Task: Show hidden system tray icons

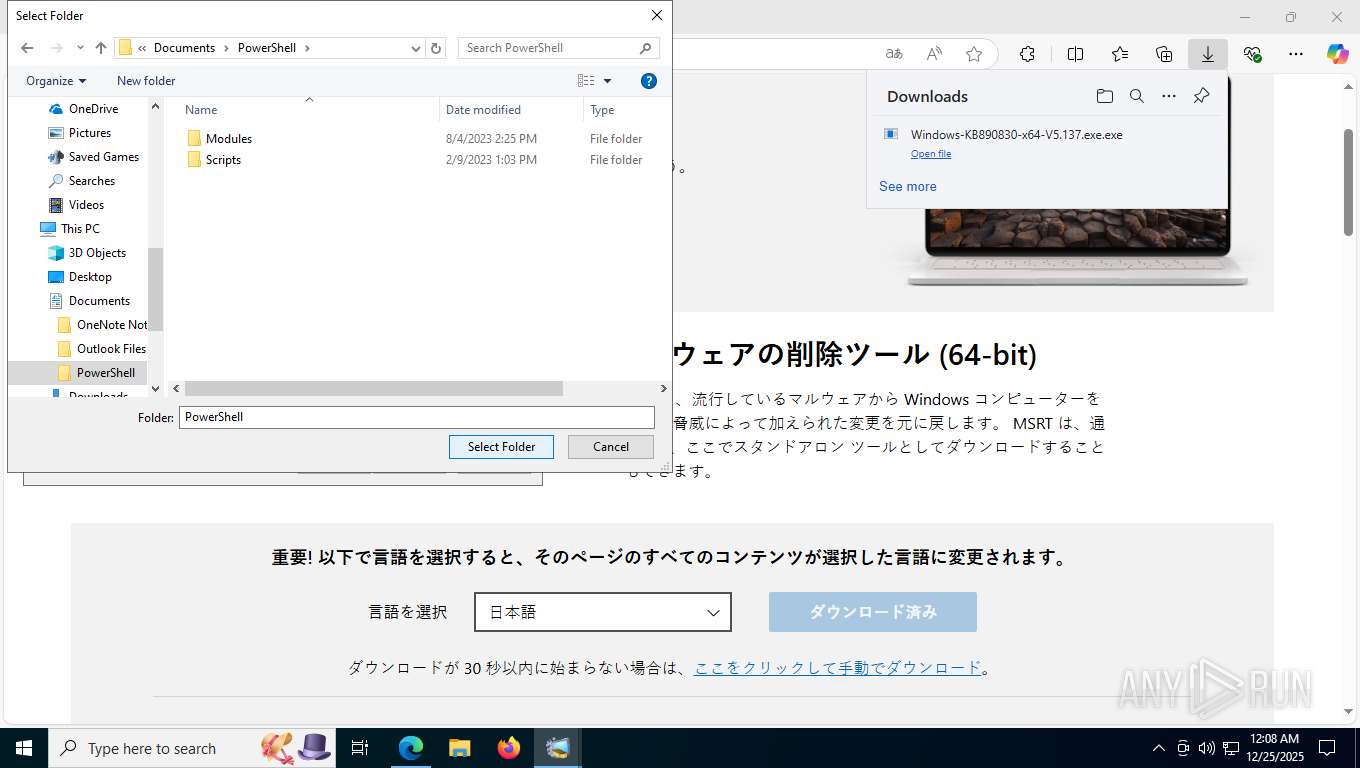Action: click(x=1159, y=748)
